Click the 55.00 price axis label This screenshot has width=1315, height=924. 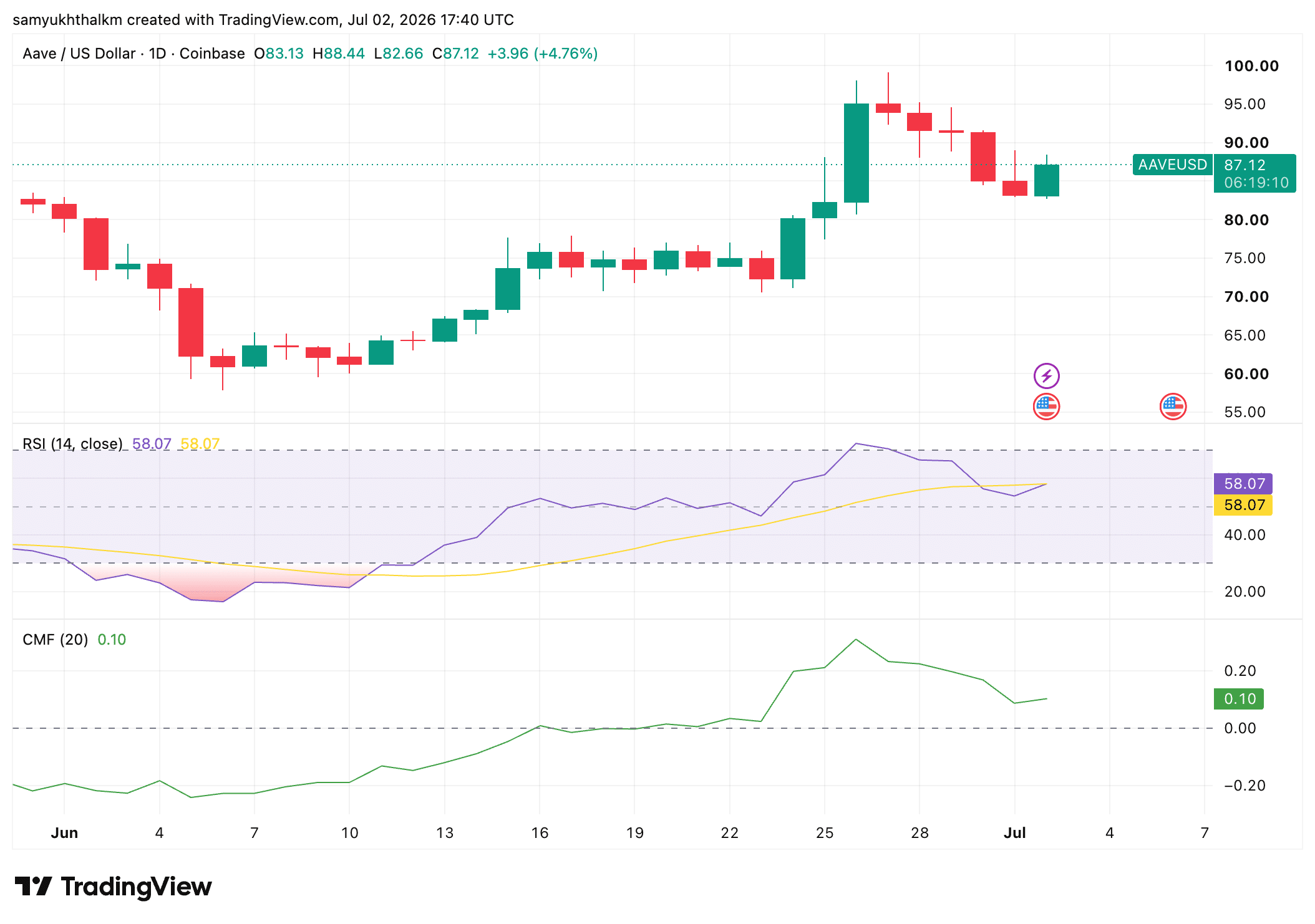pos(1245,412)
